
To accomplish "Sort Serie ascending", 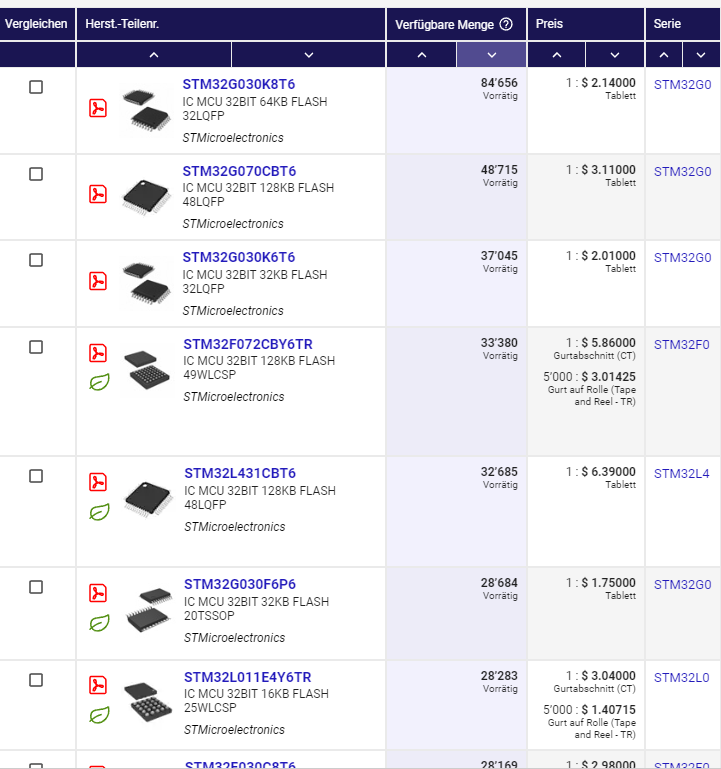I will point(664,54).
